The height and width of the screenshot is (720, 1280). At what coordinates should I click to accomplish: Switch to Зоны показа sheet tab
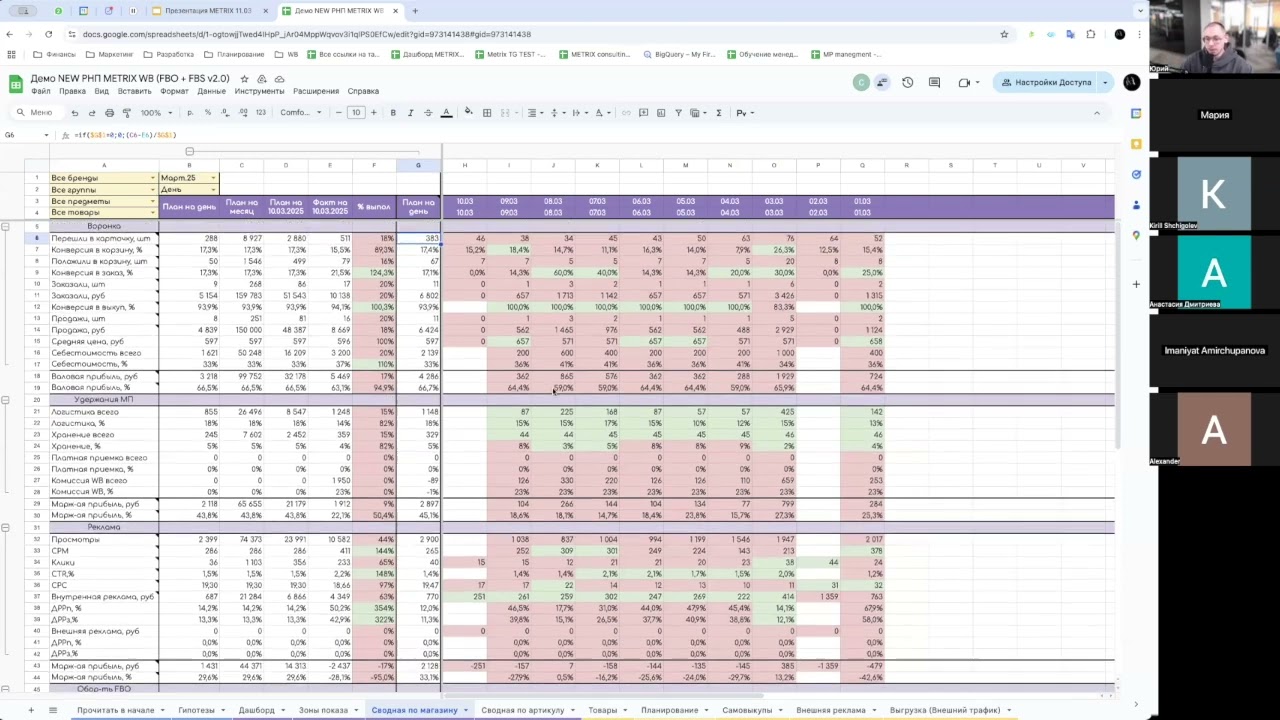point(323,710)
